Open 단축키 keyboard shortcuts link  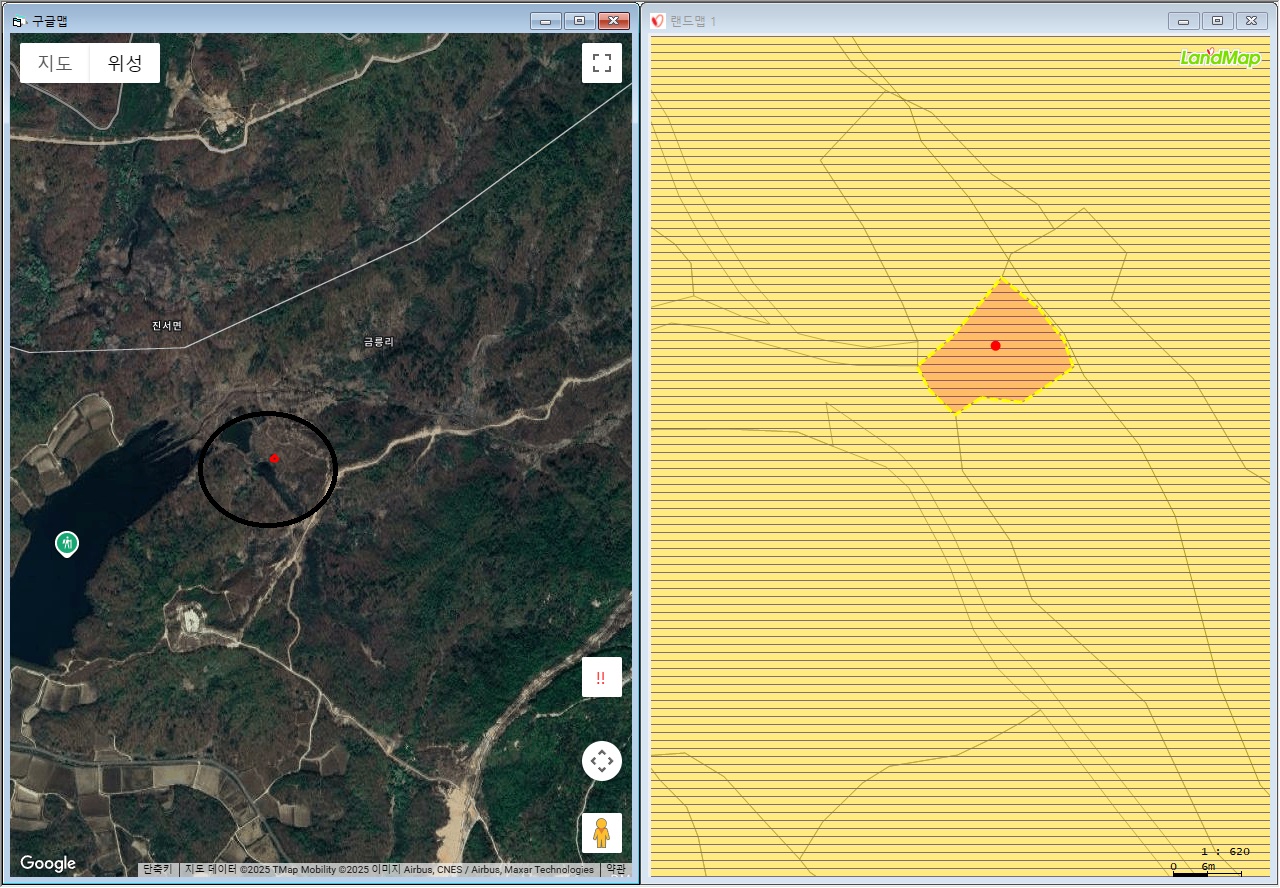pyautogui.click(x=158, y=870)
